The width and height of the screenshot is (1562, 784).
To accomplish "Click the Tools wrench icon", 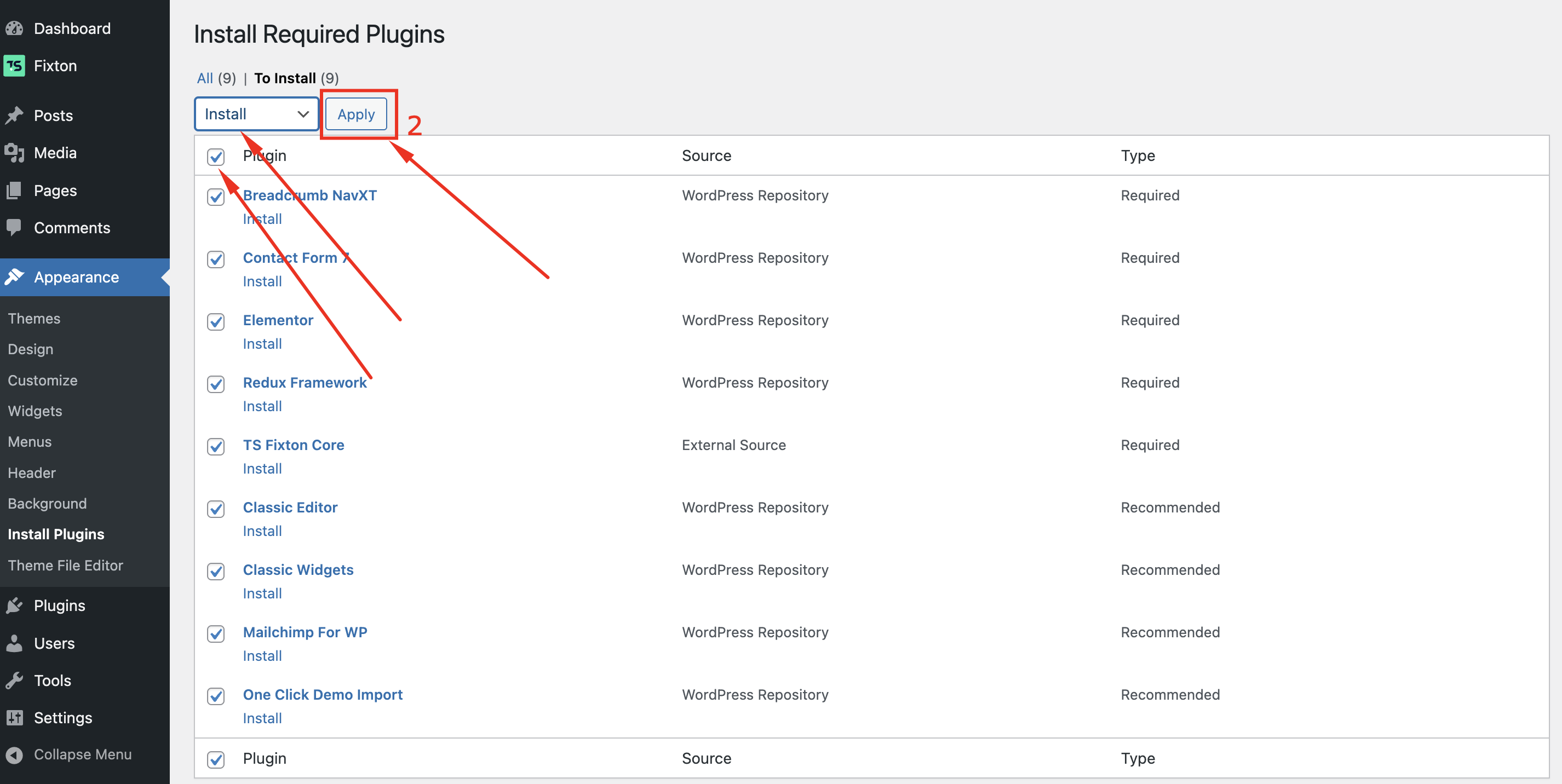I will pos(15,681).
